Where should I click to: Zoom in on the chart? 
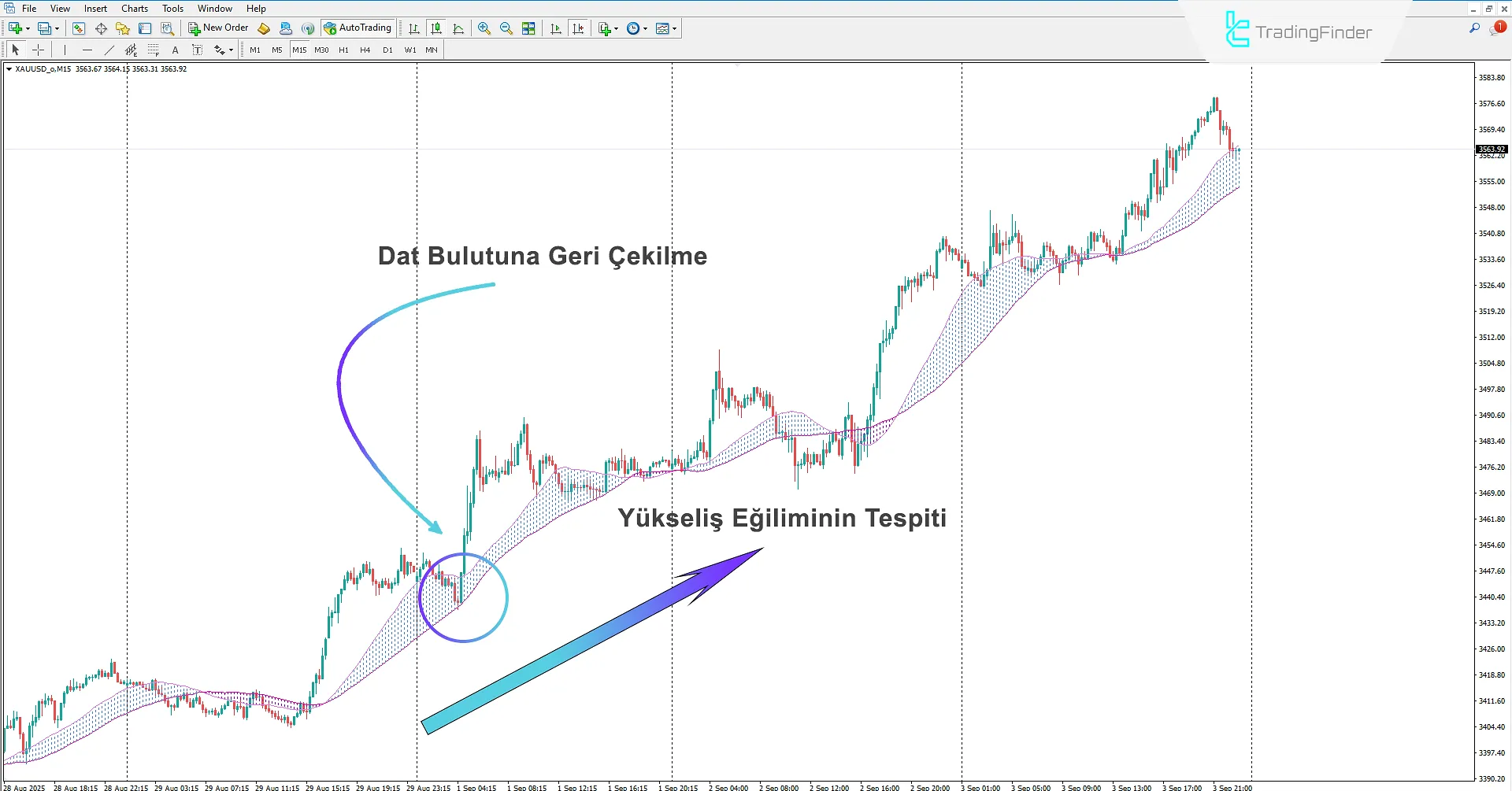[x=484, y=28]
